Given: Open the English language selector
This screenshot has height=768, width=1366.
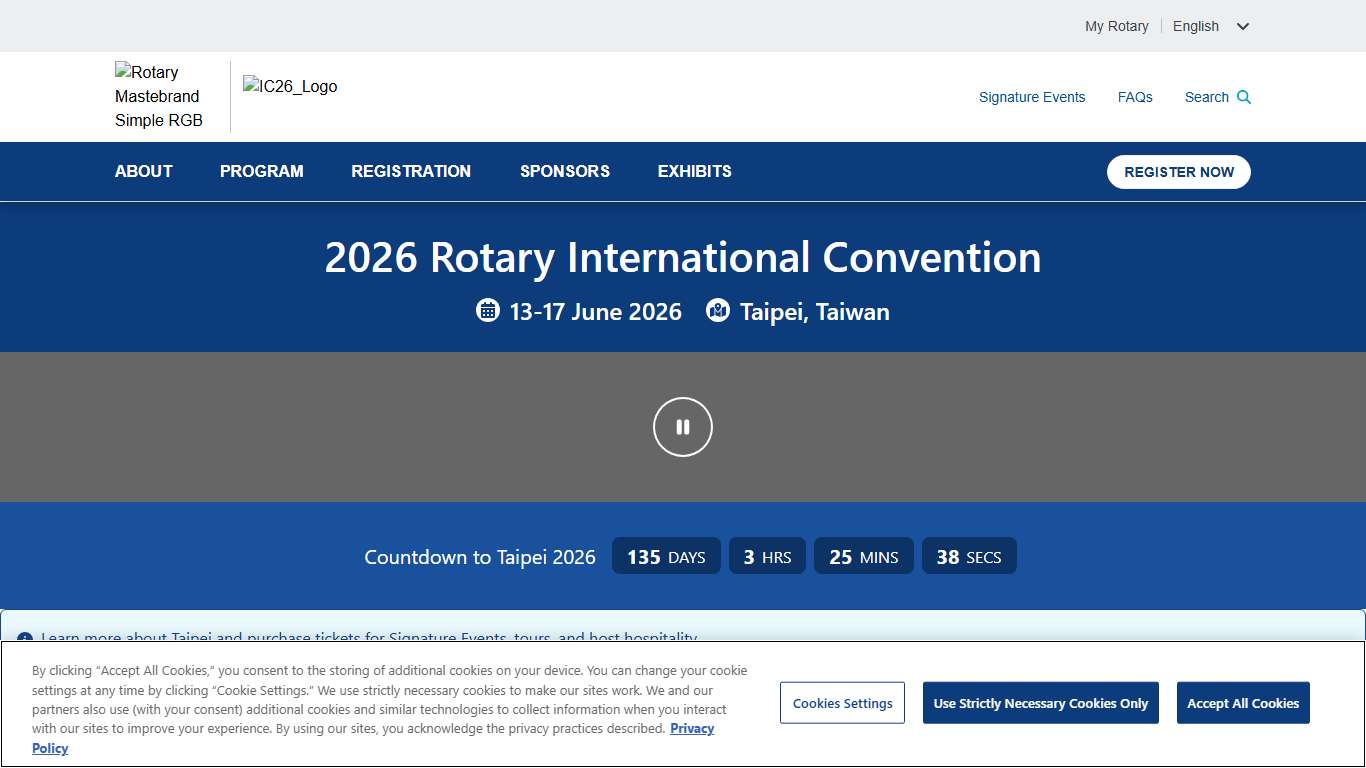Looking at the screenshot, I should coord(1211,26).
